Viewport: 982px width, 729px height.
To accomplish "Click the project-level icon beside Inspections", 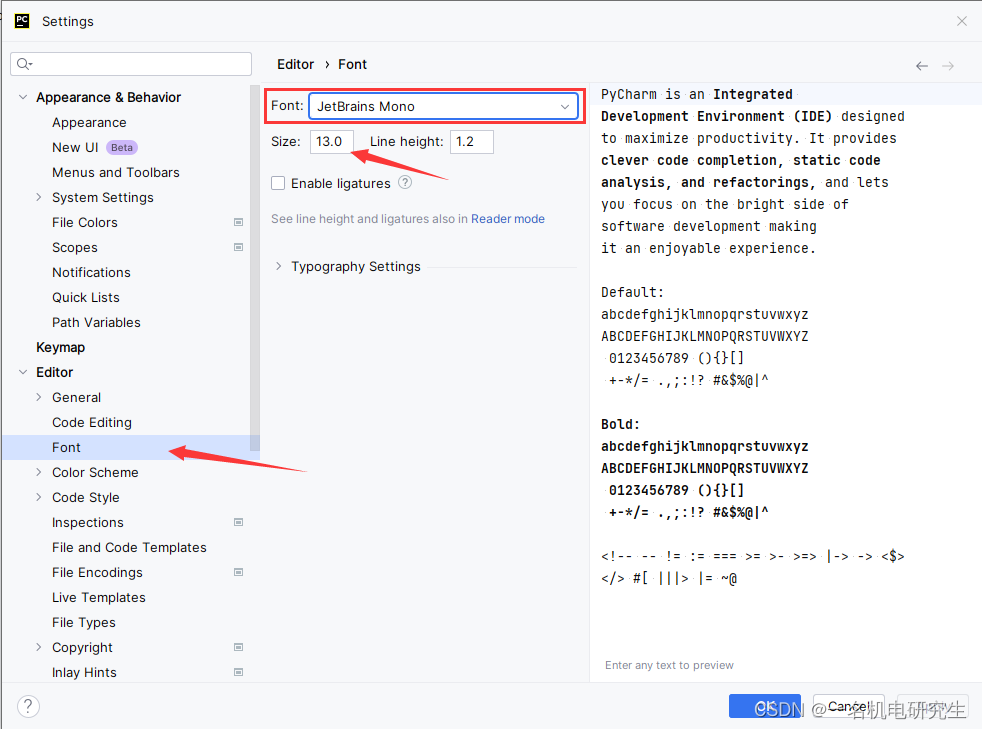I will tap(239, 522).
